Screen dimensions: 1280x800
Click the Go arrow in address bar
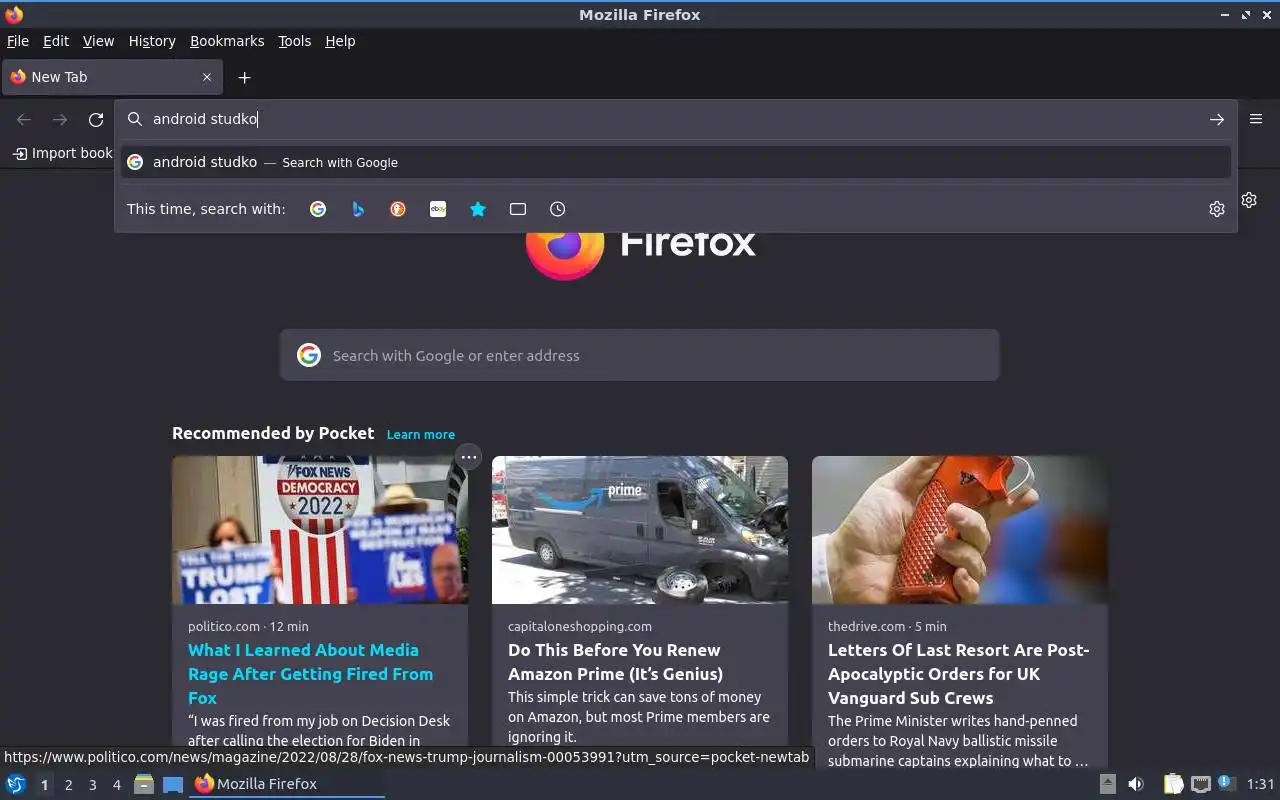(x=1217, y=119)
